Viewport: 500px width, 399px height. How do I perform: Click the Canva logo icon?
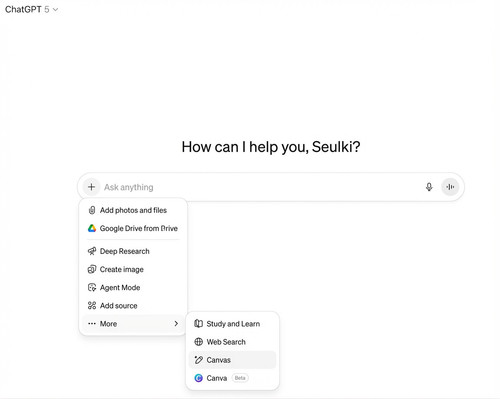click(x=198, y=378)
